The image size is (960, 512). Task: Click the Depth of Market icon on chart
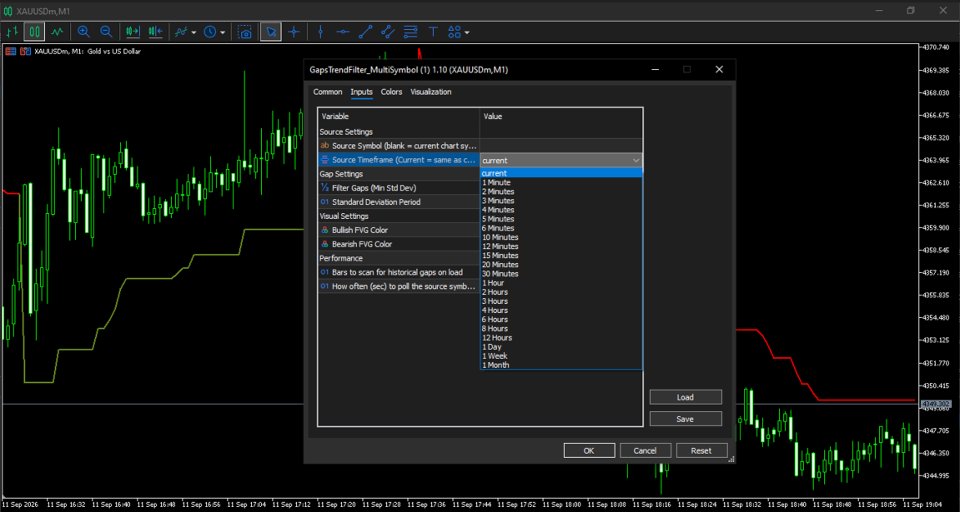(x=10, y=51)
